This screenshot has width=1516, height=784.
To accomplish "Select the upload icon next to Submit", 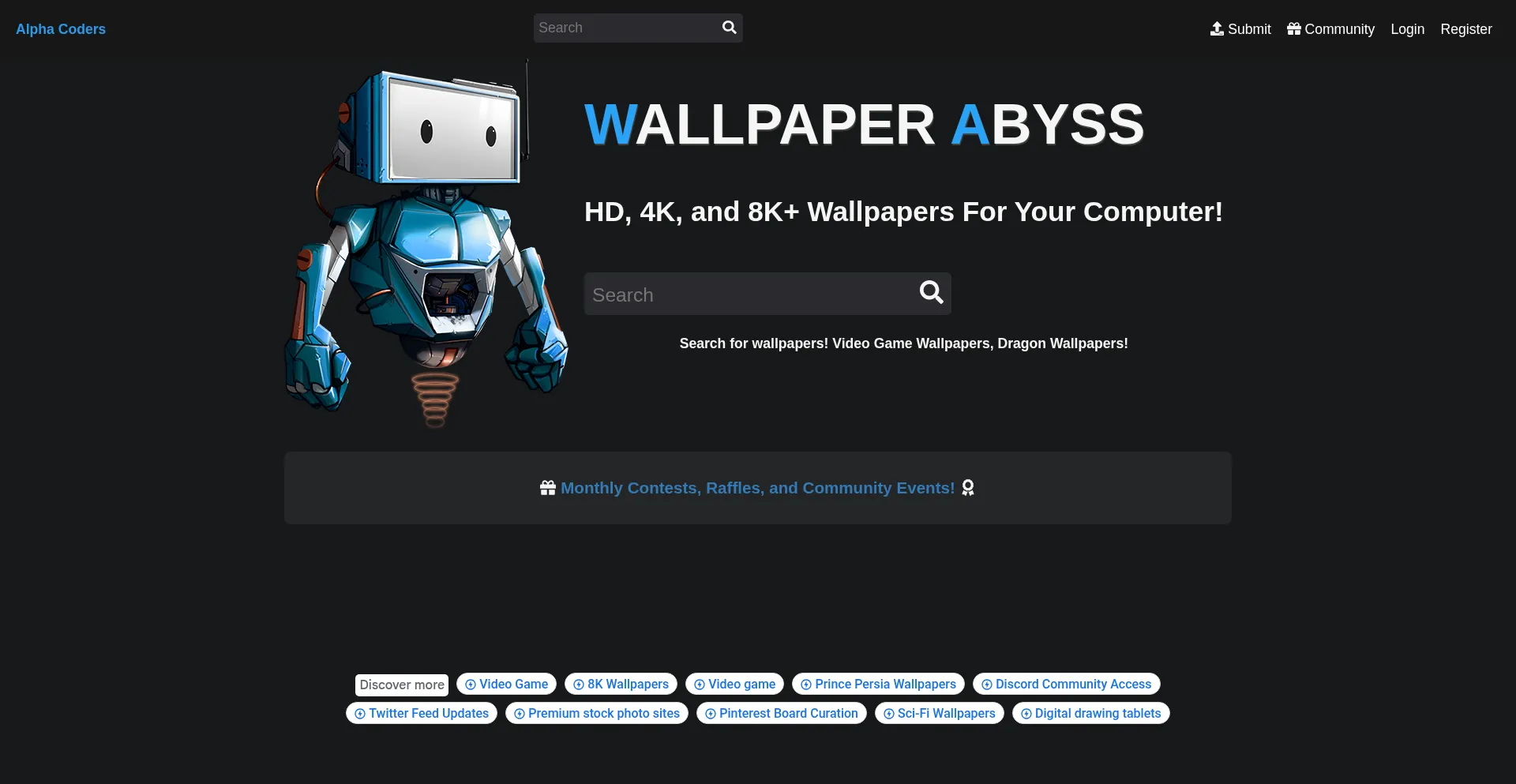I will [1217, 28].
